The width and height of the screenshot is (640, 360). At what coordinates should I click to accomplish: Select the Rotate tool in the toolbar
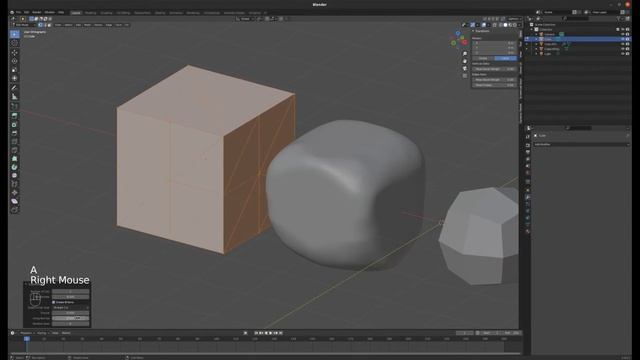coord(14,61)
